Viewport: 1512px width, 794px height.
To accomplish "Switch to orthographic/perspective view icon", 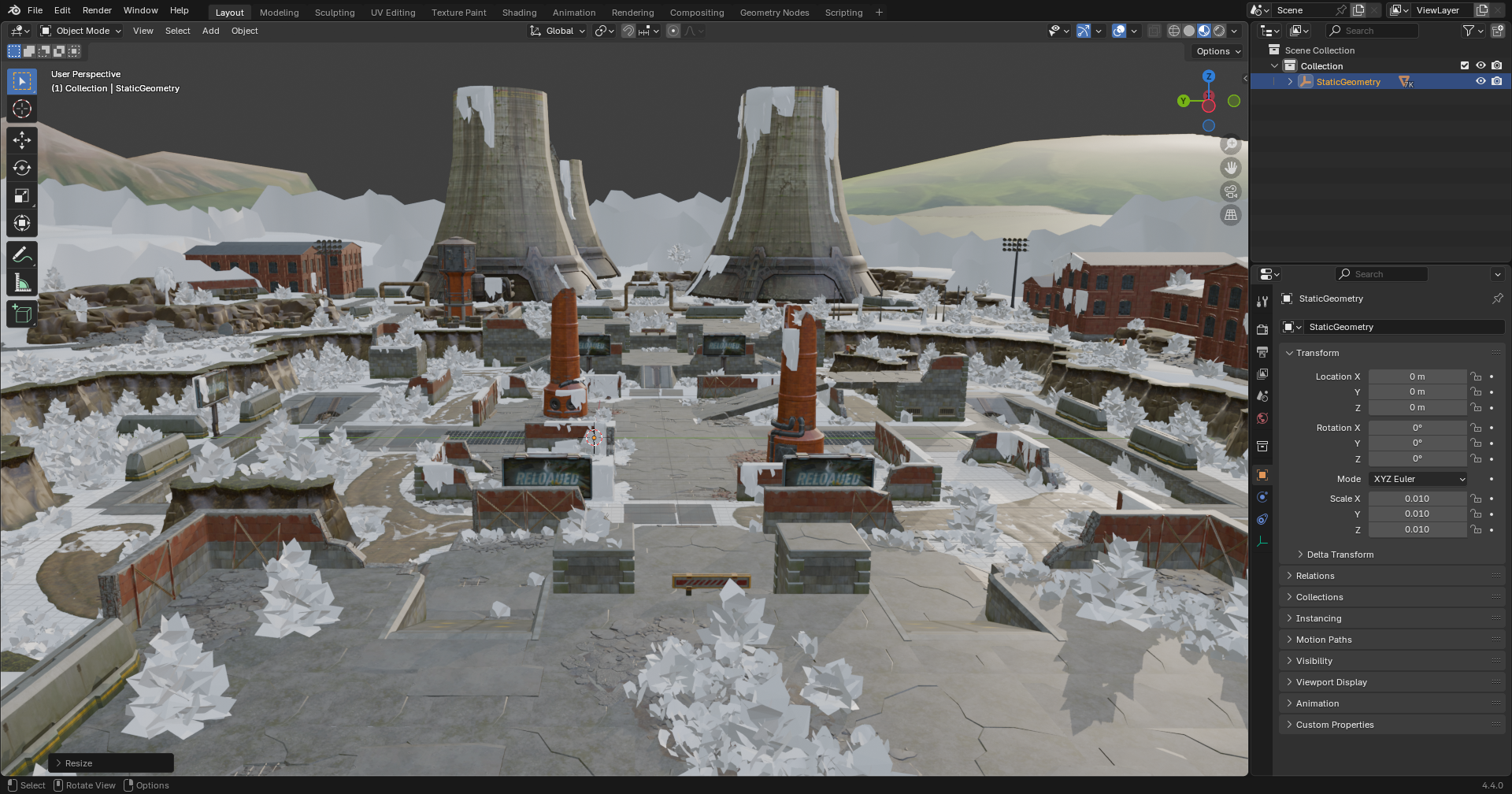I will [1230, 215].
